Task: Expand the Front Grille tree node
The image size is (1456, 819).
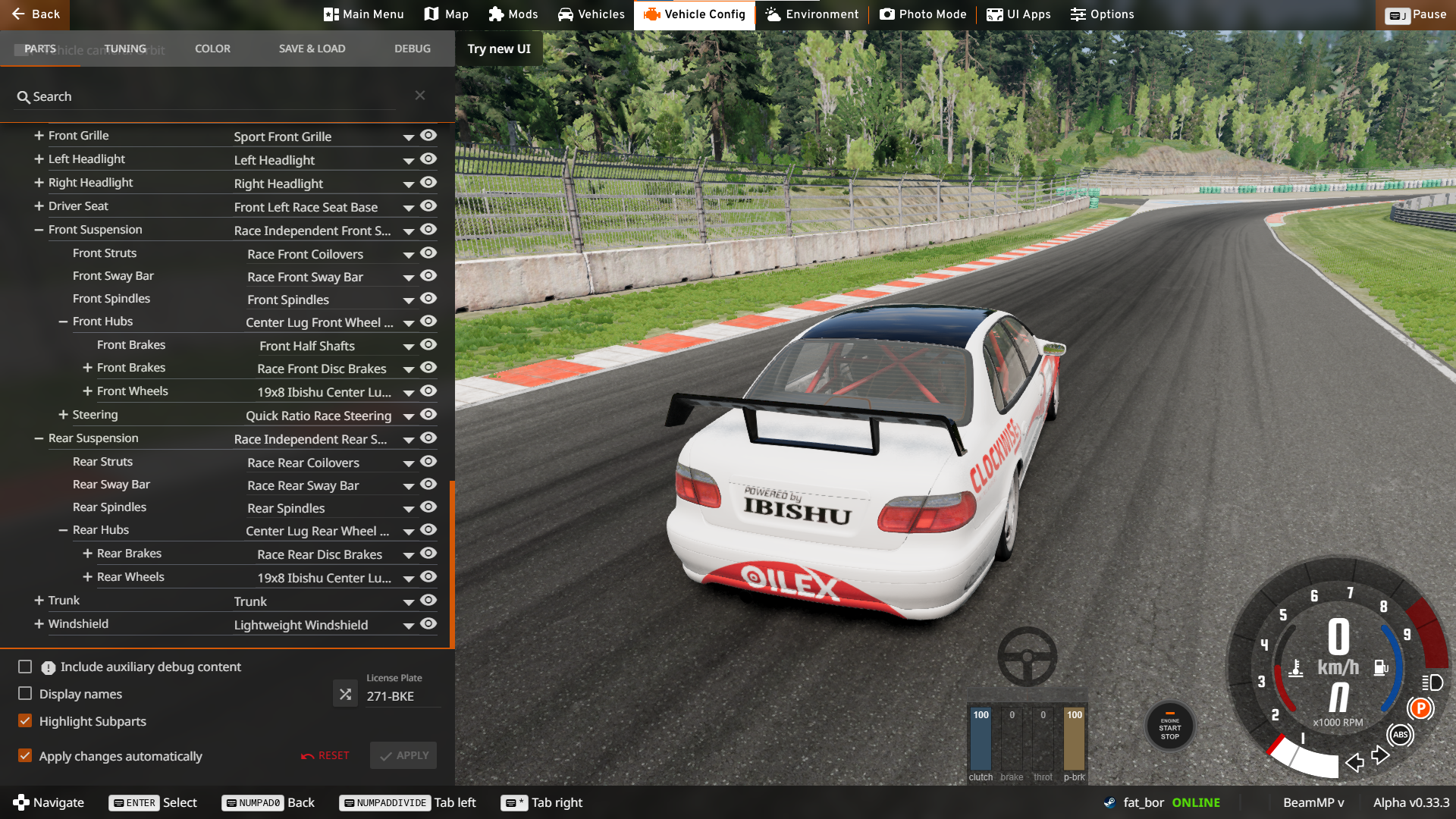Action: coord(39,135)
